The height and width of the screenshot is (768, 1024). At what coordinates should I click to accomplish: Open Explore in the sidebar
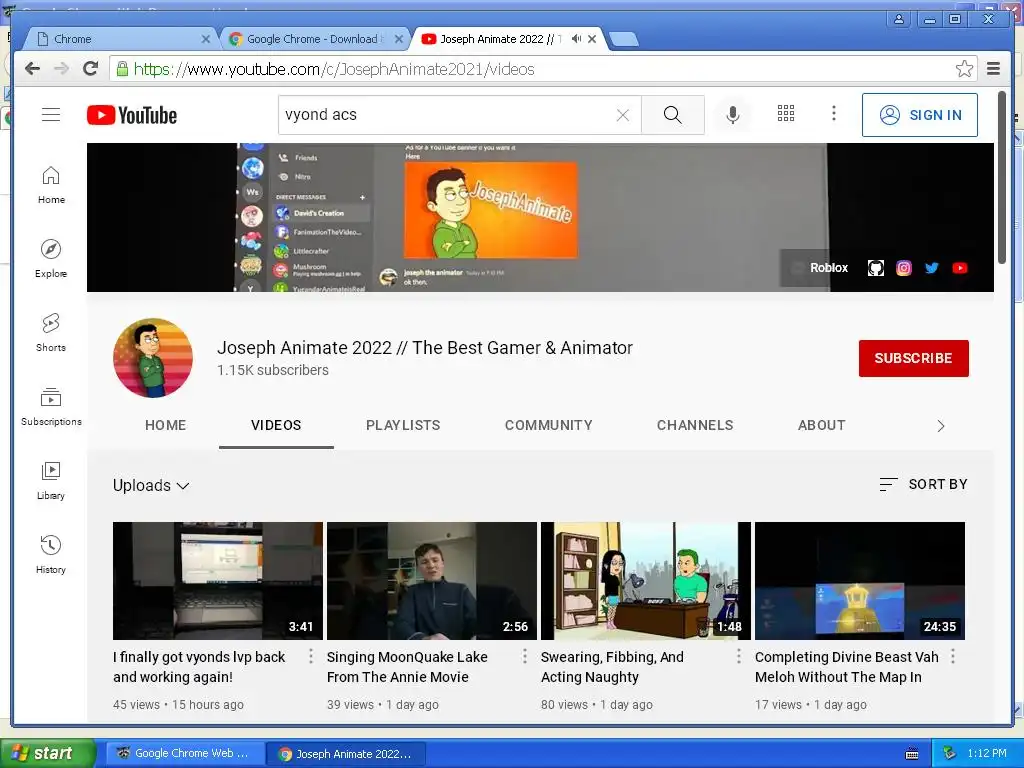pyautogui.click(x=51, y=259)
